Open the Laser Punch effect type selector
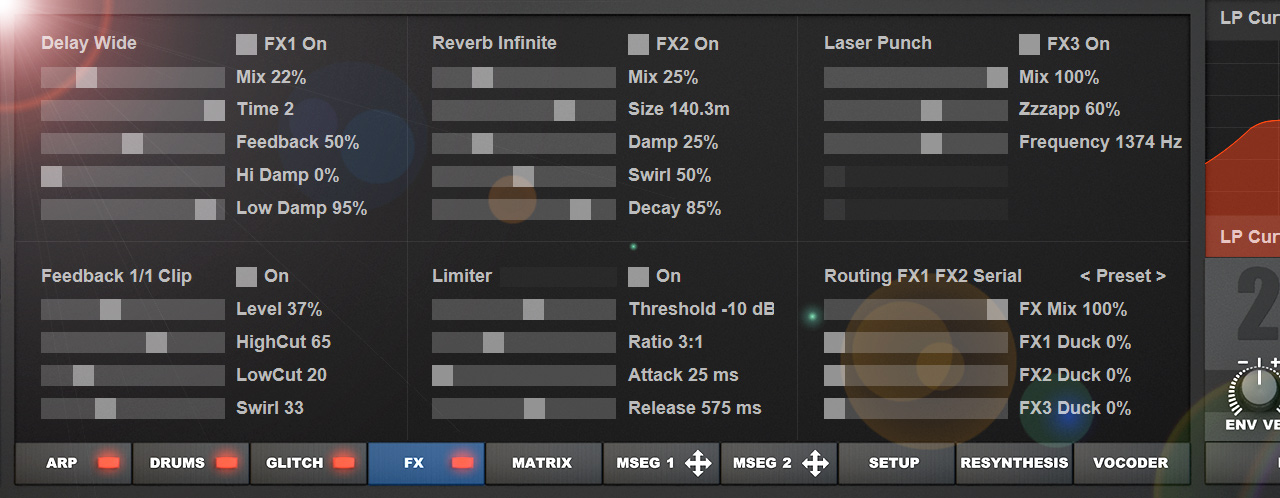 (x=877, y=43)
